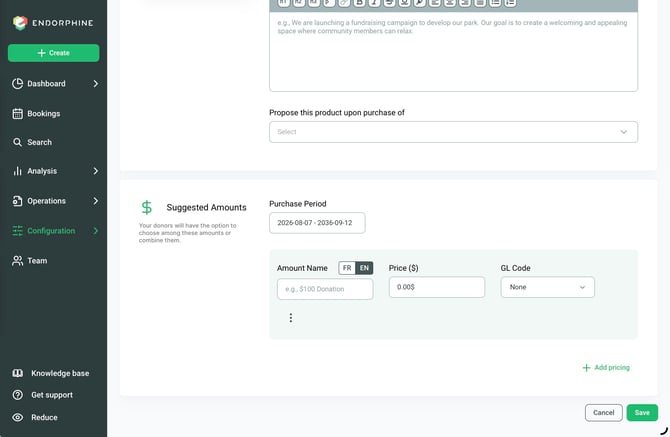Click the Get support question icon

tap(18, 395)
